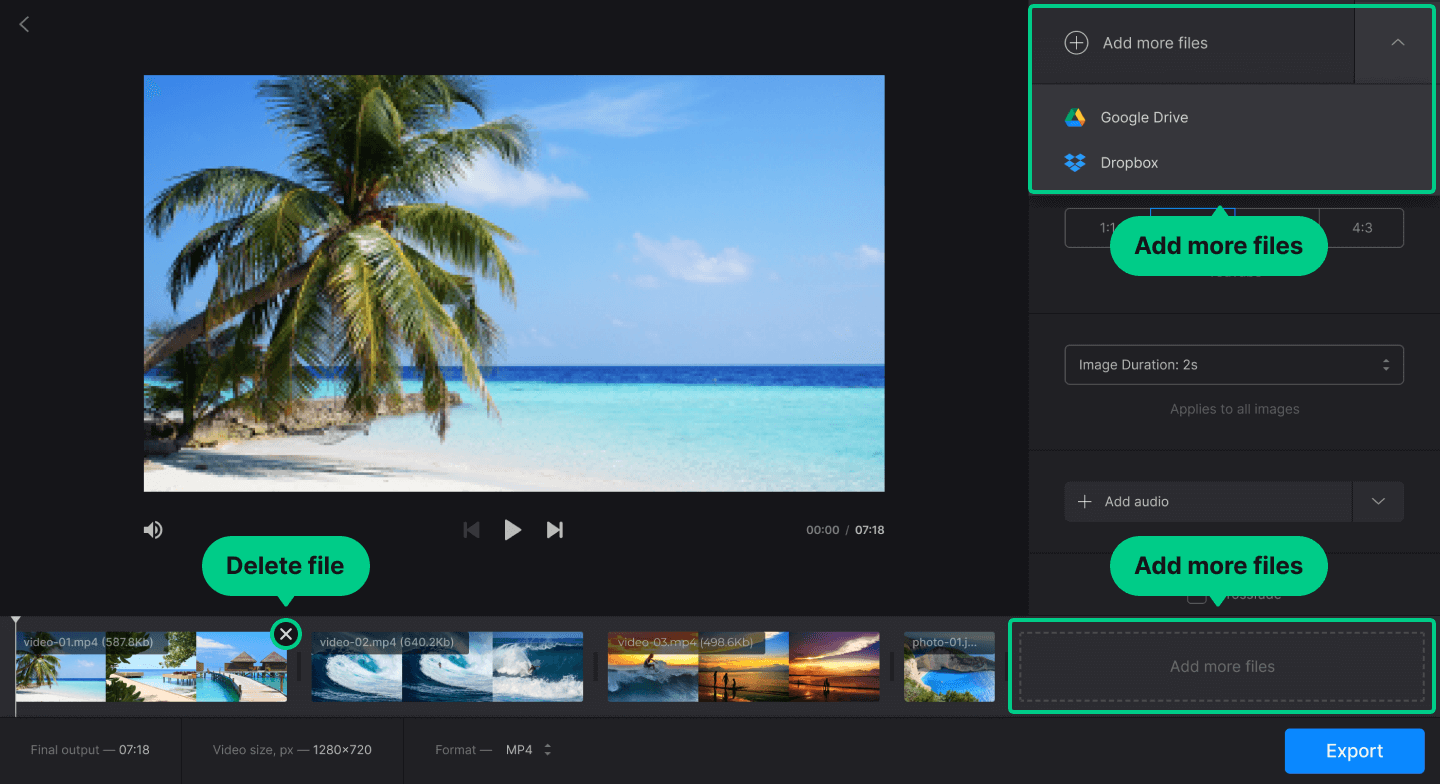Play the video preview

512,530
